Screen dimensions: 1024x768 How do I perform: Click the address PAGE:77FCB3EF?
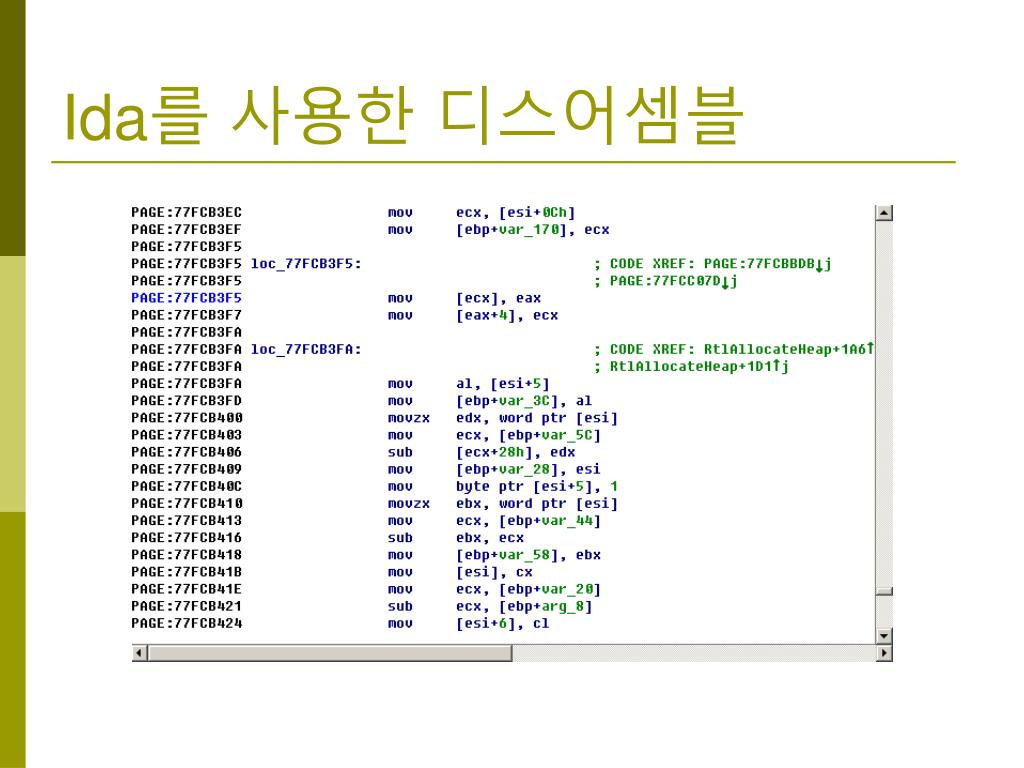186,229
